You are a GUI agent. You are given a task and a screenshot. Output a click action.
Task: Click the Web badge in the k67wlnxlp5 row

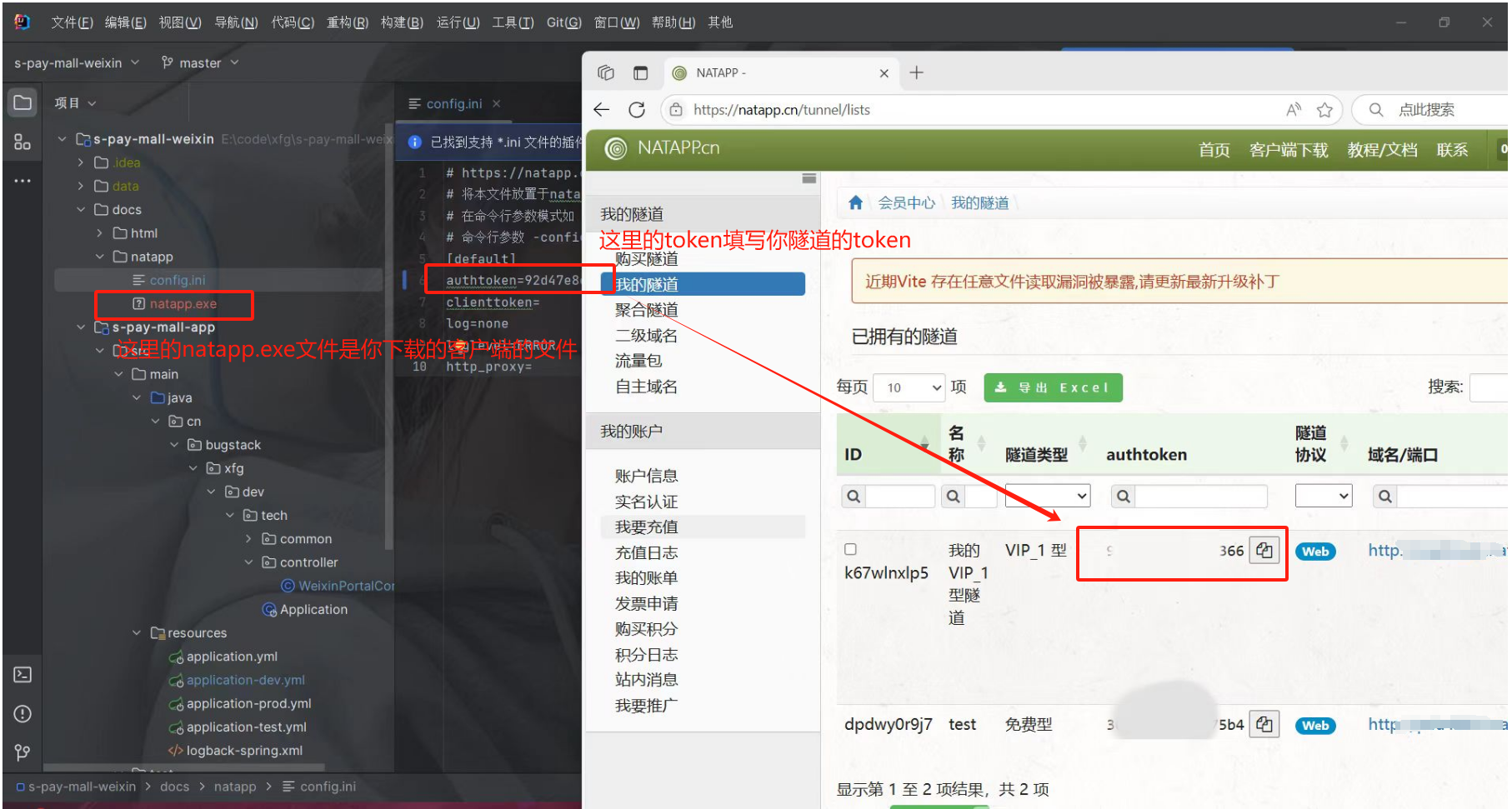pyautogui.click(x=1315, y=551)
